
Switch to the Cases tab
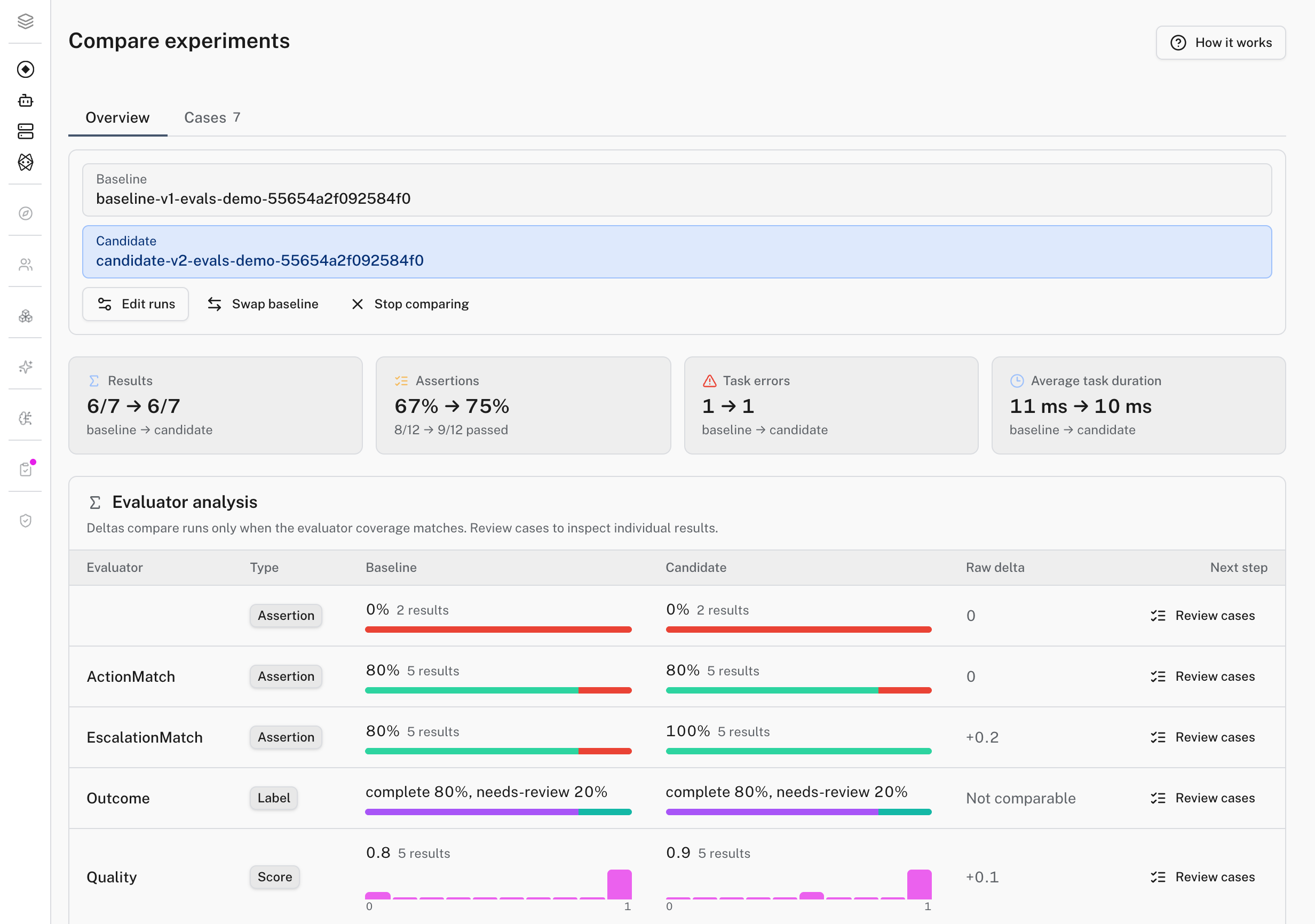click(x=212, y=117)
